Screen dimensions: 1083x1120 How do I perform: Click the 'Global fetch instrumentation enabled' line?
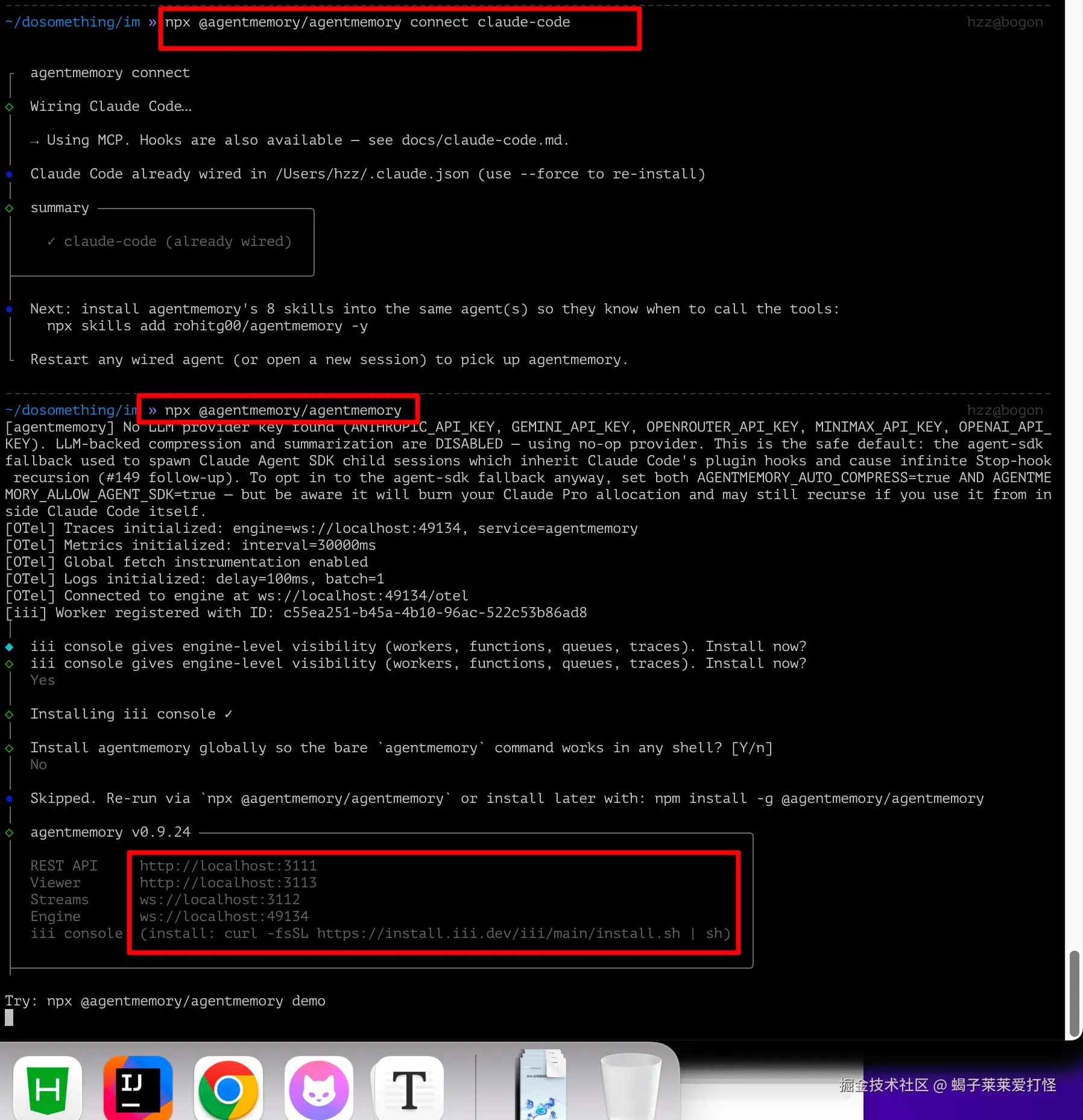pos(186,562)
